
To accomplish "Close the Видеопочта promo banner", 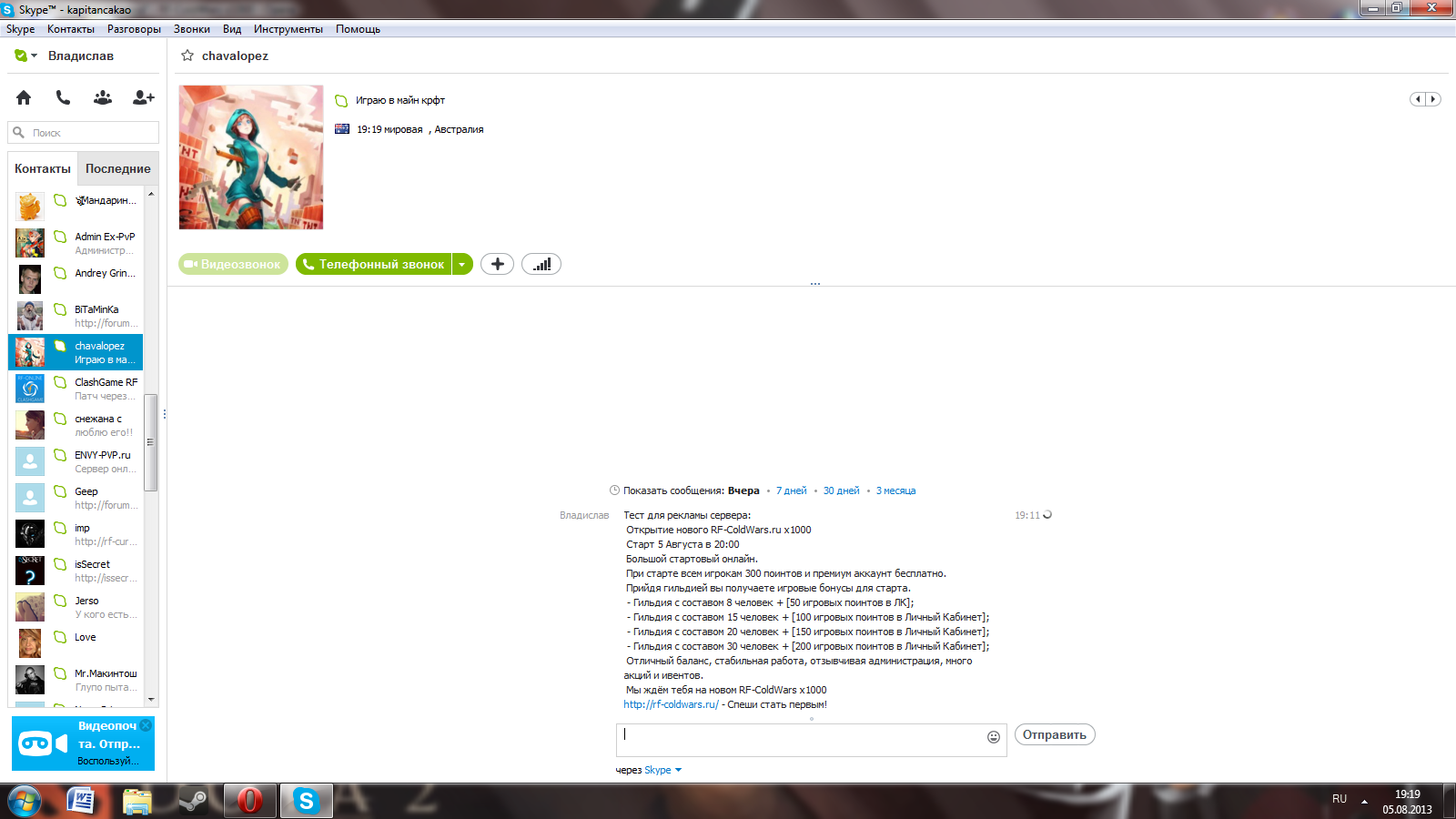I will click(146, 725).
